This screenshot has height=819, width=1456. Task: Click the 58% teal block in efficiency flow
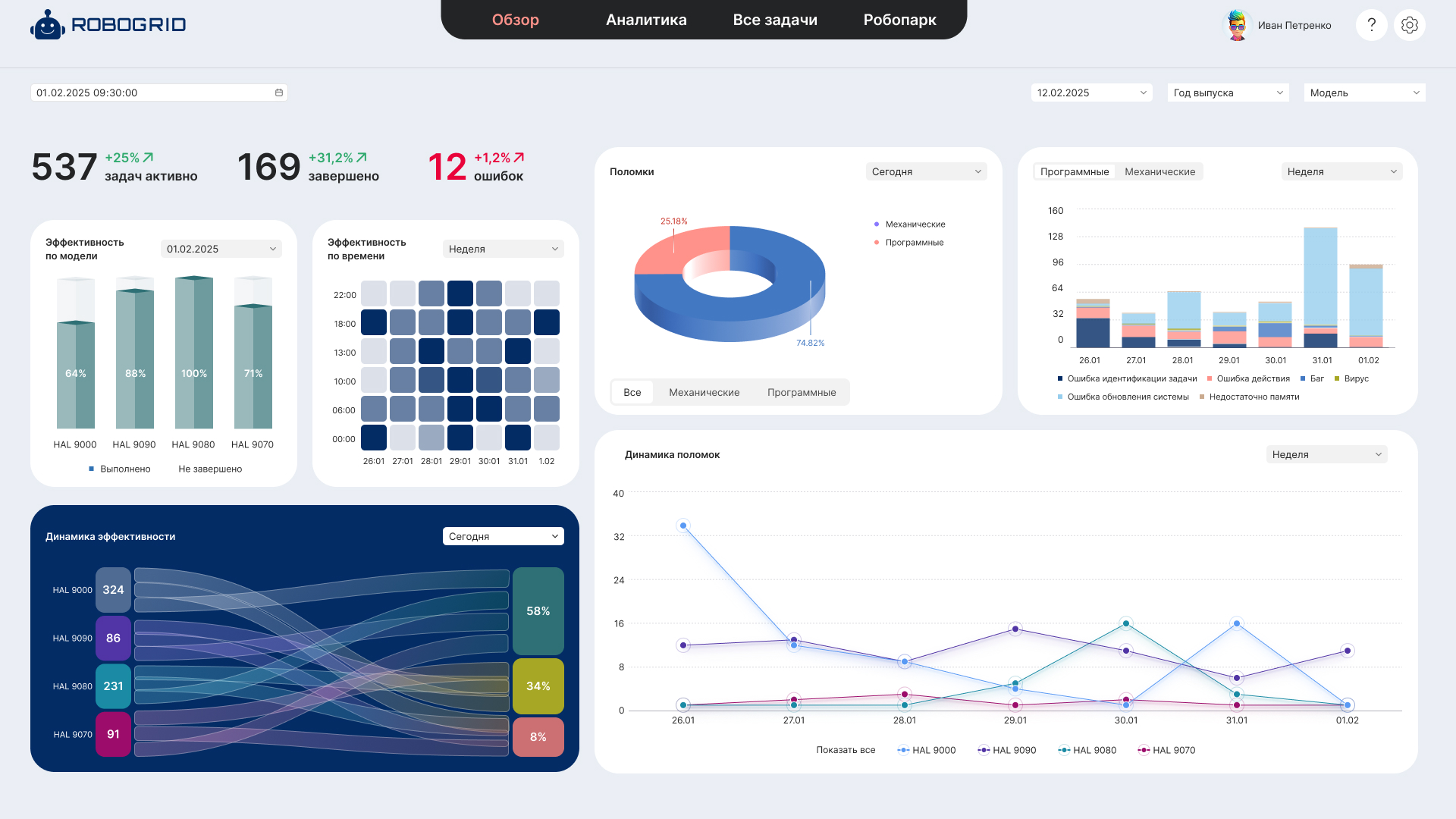point(538,610)
